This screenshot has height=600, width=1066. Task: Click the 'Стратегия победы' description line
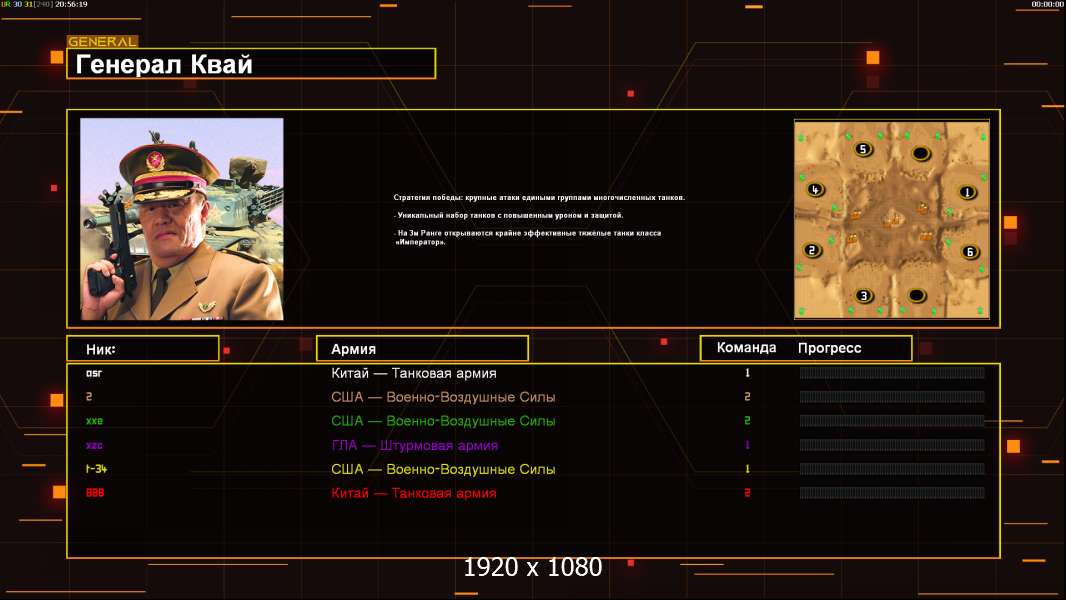point(539,198)
